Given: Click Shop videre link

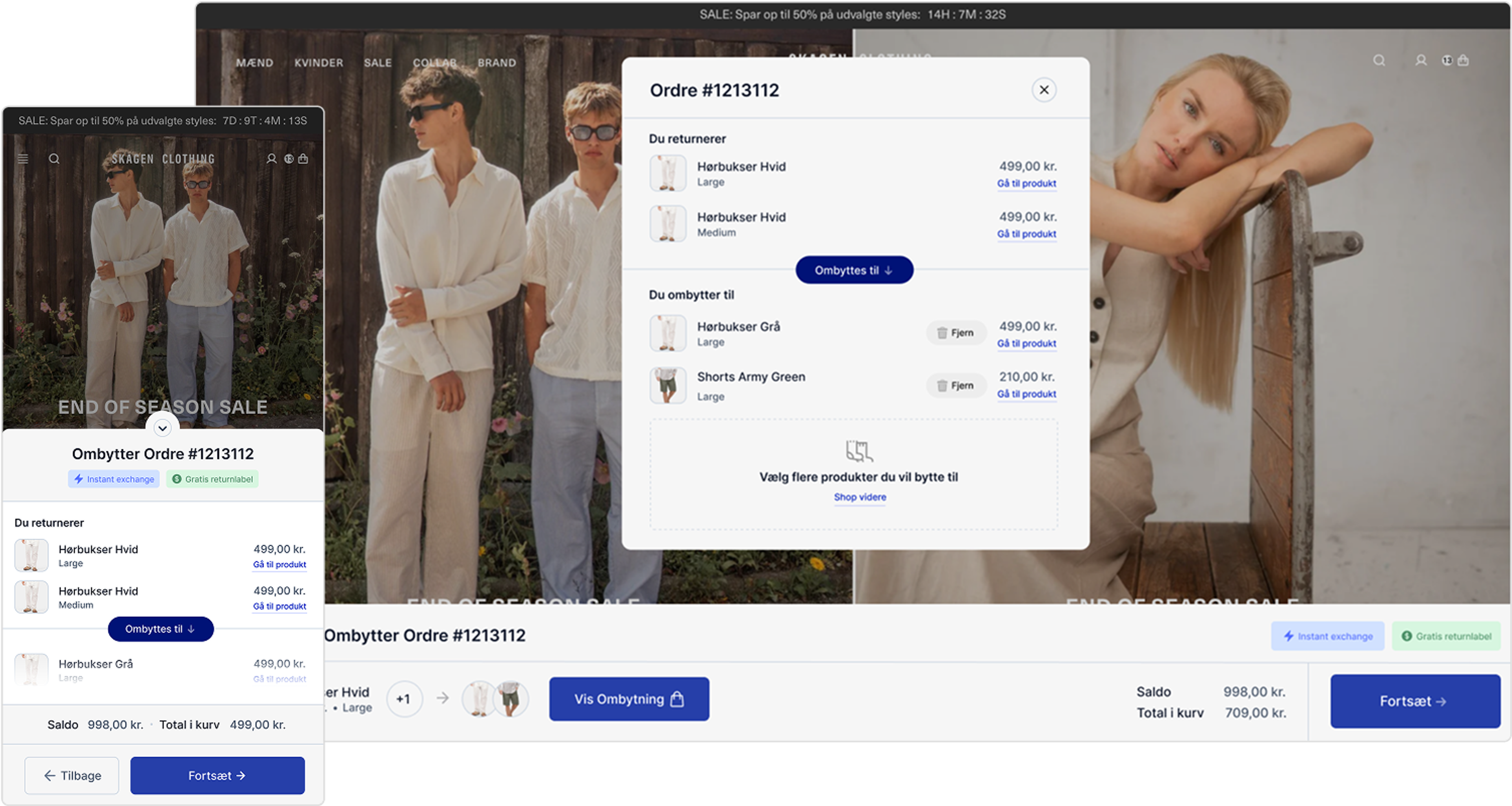Looking at the screenshot, I should click(x=859, y=497).
